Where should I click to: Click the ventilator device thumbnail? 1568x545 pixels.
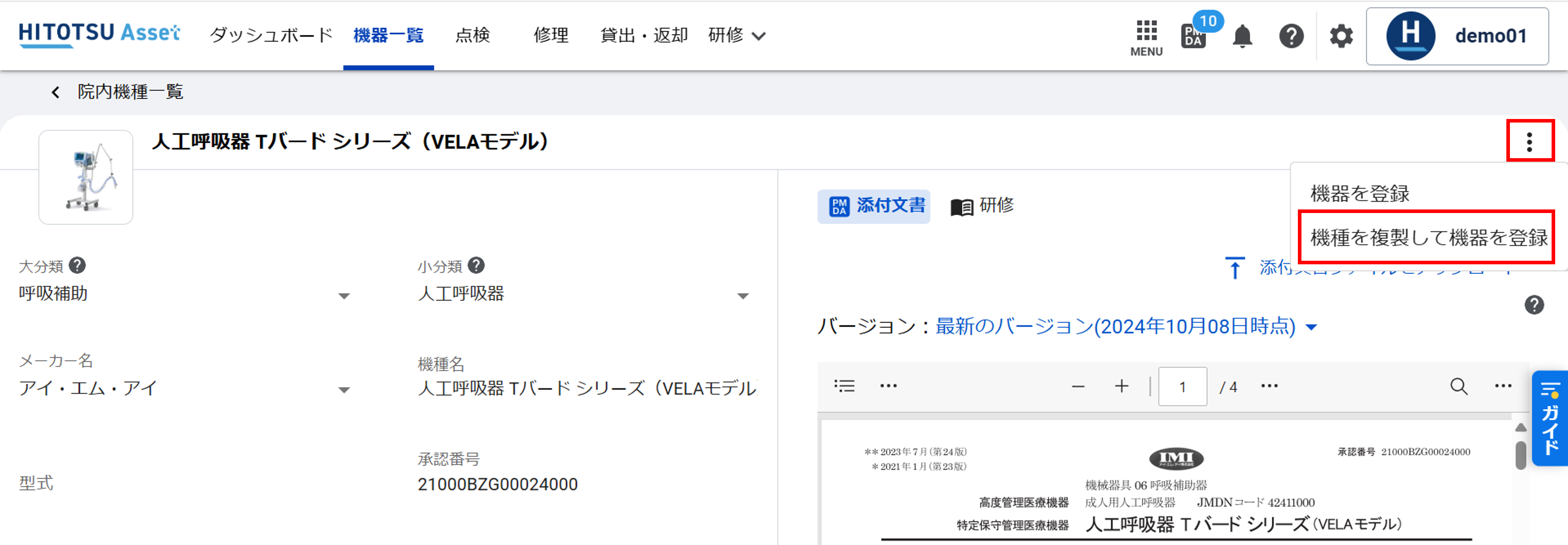(86, 177)
